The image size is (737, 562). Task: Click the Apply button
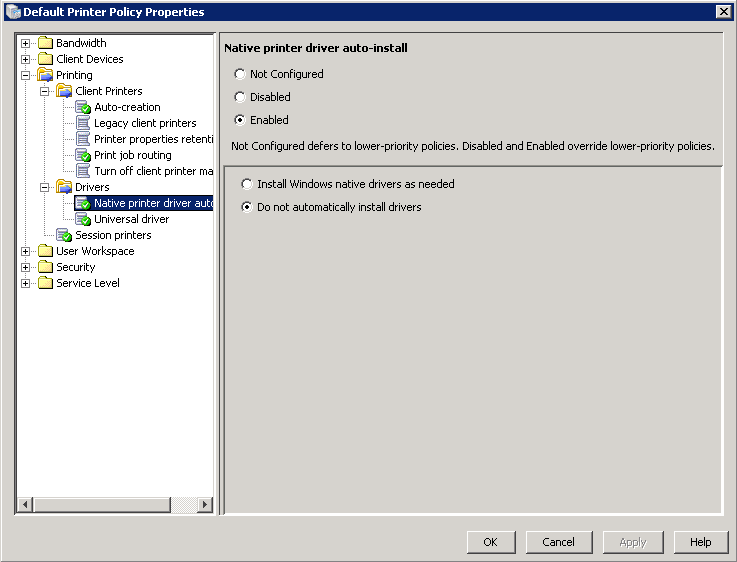tap(633, 542)
